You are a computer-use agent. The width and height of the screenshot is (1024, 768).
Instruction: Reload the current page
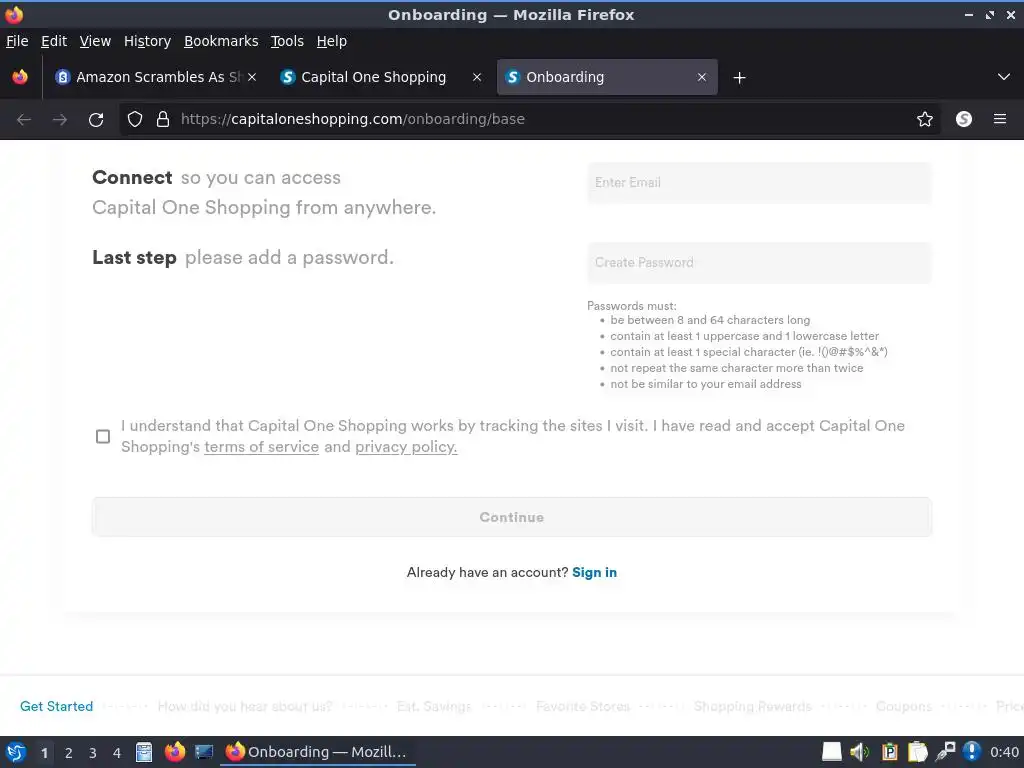pyautogui.click(x=96, y=120)
